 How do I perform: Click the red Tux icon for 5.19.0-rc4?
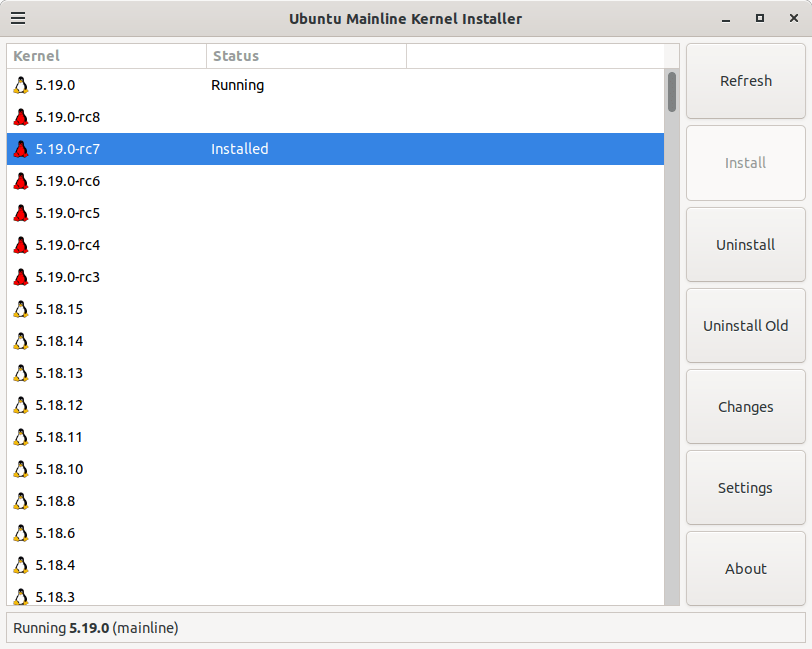pyautogui.click(x=21, y=245)
